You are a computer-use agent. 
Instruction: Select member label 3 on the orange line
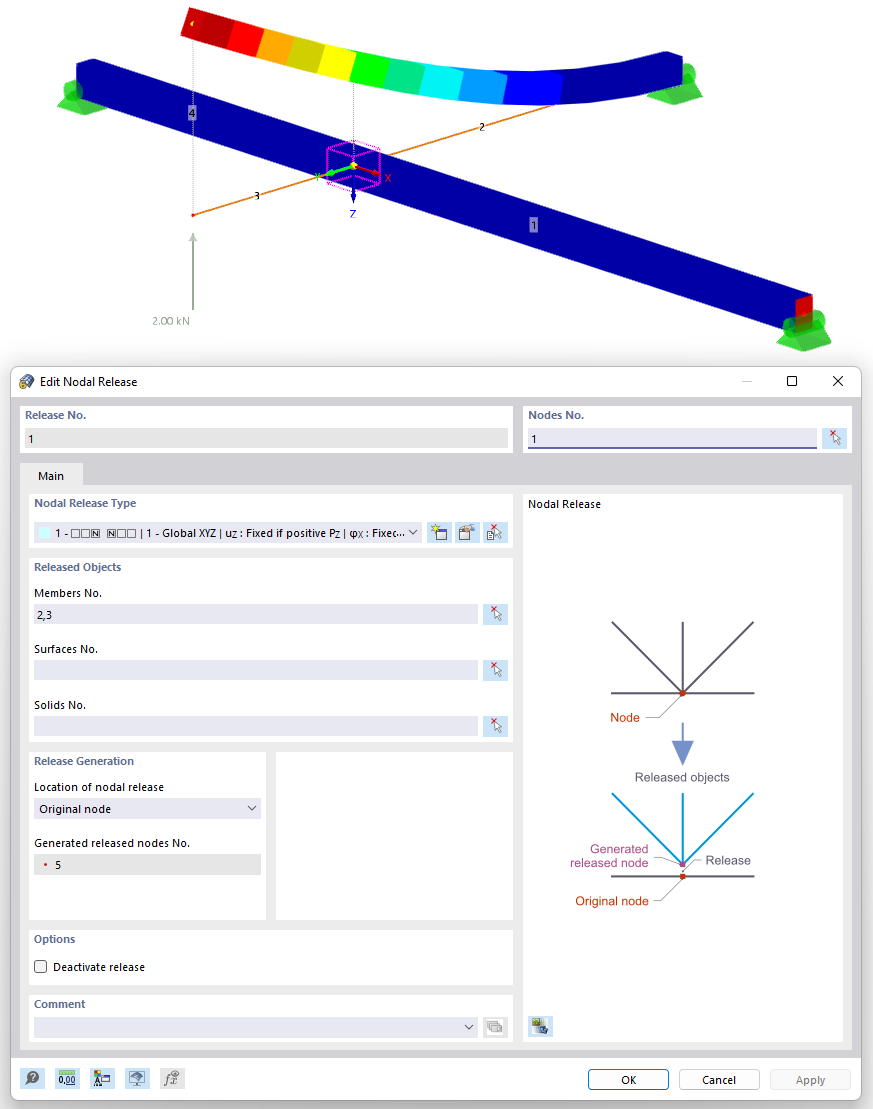(257, 195)
